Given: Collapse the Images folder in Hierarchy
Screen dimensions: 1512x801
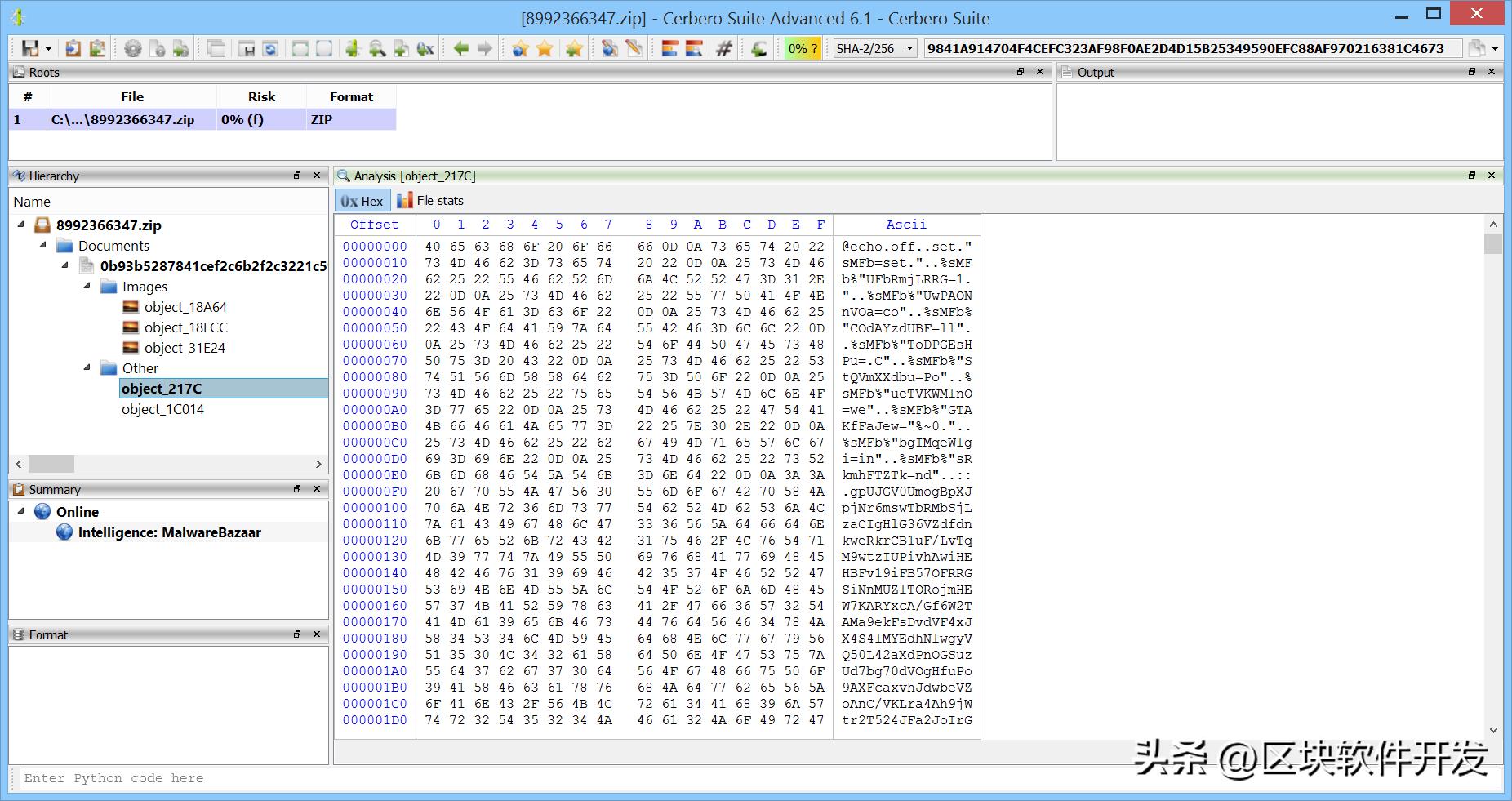Looking at the screenshot, I should [x=87, y=286].
